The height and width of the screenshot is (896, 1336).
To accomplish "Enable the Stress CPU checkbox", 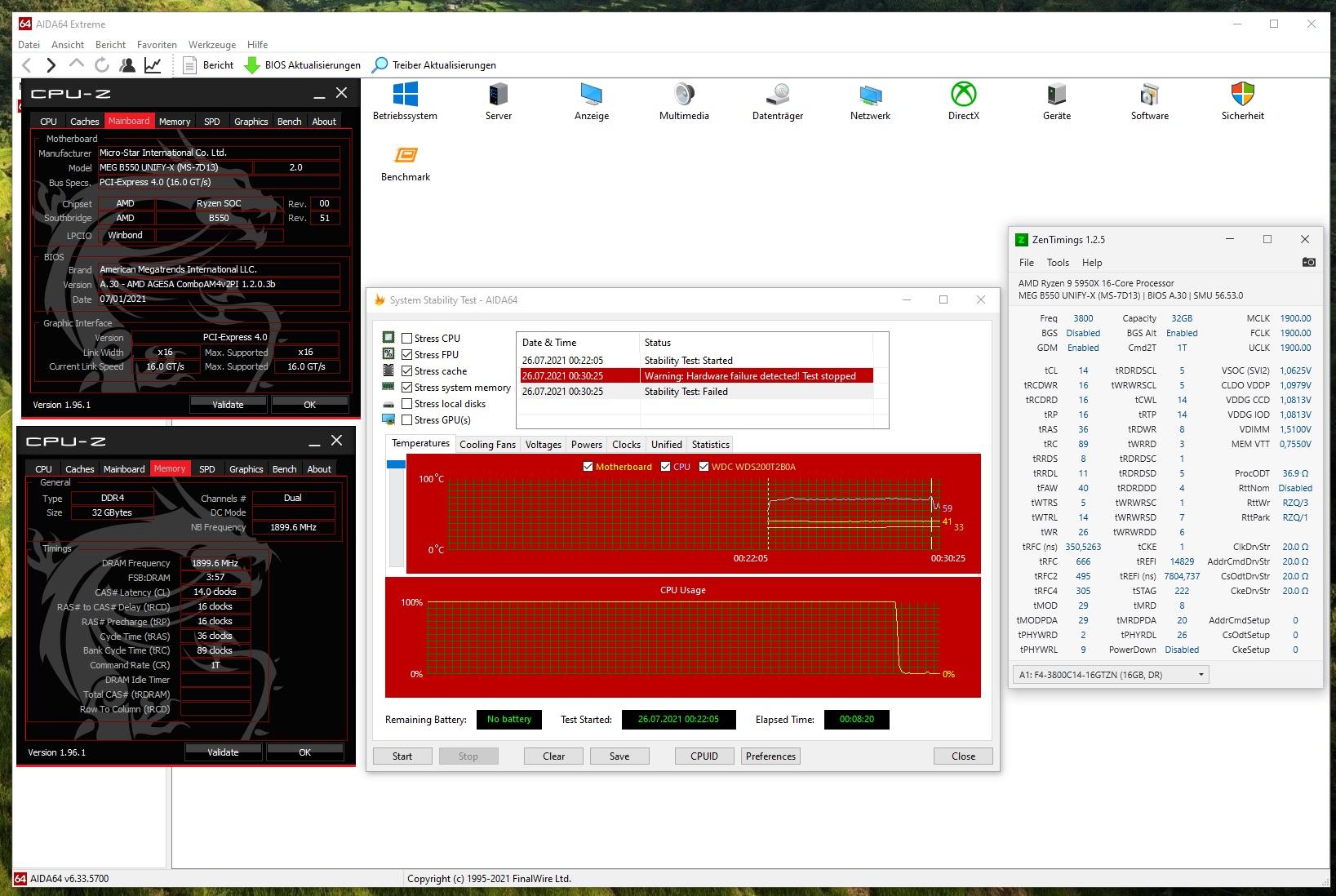I will pos(406,339).
